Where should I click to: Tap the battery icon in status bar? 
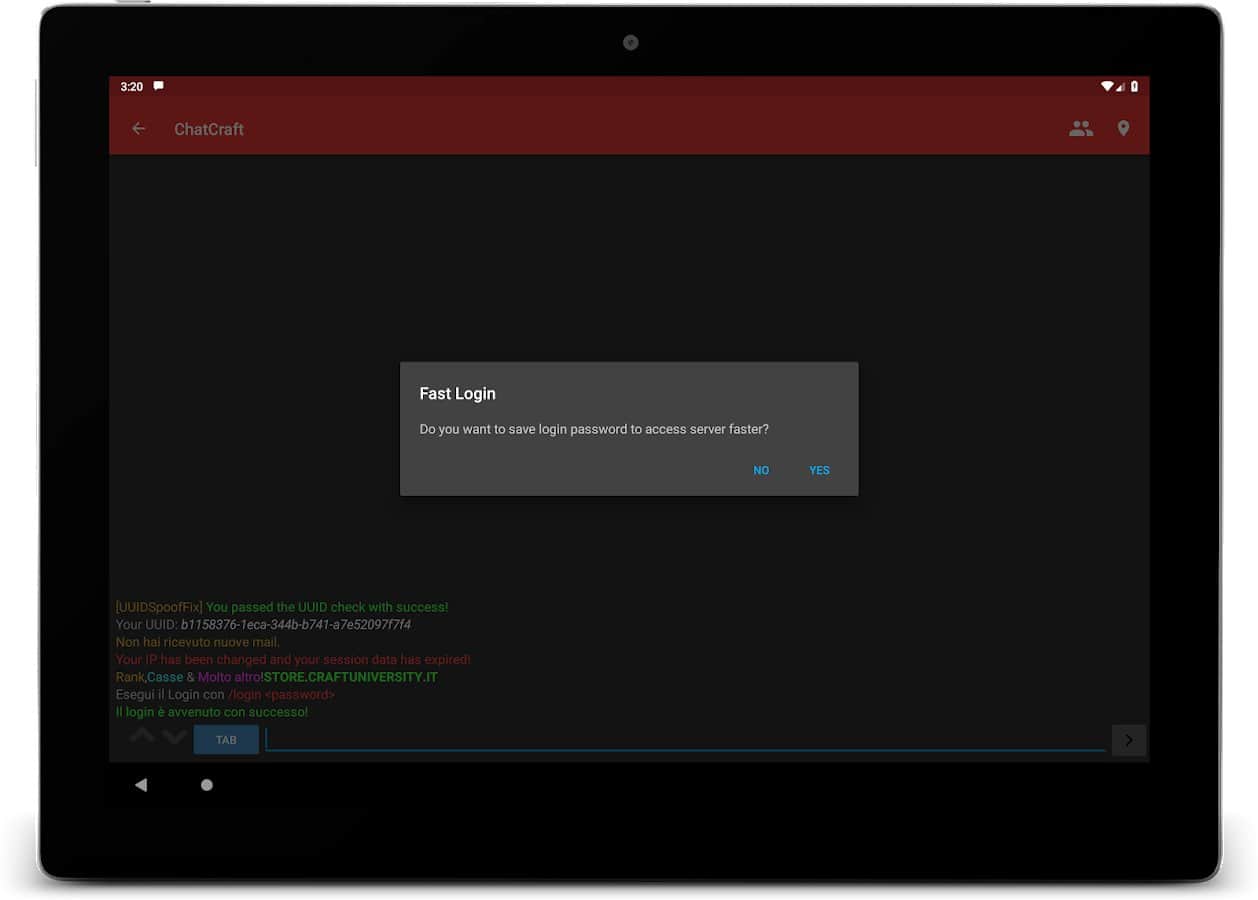1134,87
